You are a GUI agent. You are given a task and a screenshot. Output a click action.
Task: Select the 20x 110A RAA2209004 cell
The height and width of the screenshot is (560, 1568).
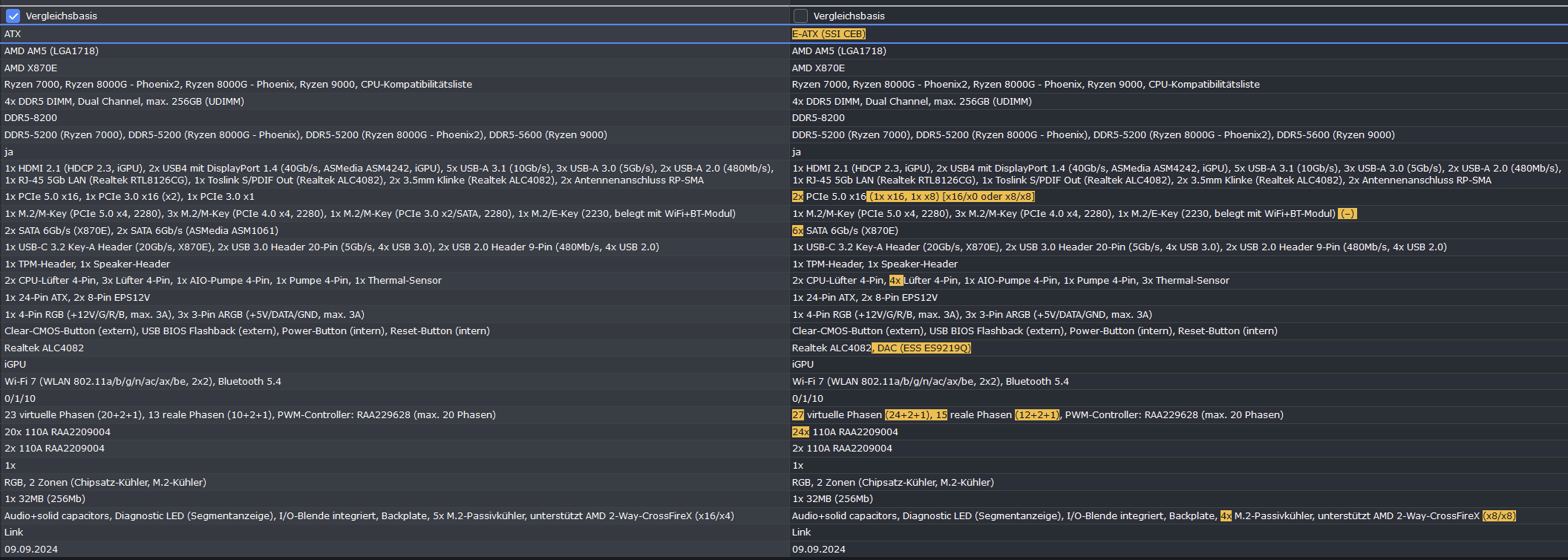(x=57, y=432)
